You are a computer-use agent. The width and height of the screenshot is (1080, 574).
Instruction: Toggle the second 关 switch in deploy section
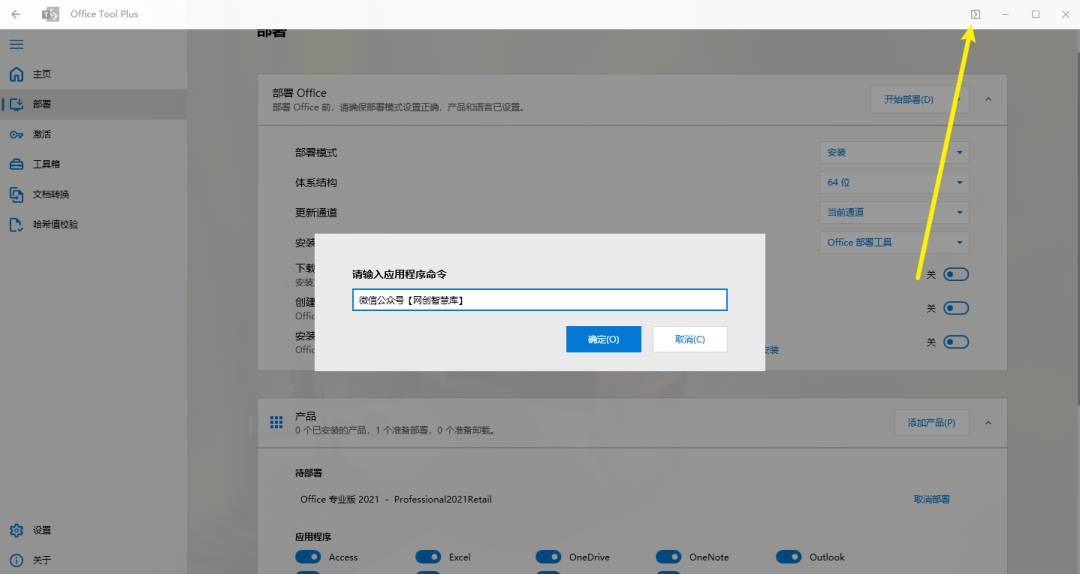[x=956, y=308]
